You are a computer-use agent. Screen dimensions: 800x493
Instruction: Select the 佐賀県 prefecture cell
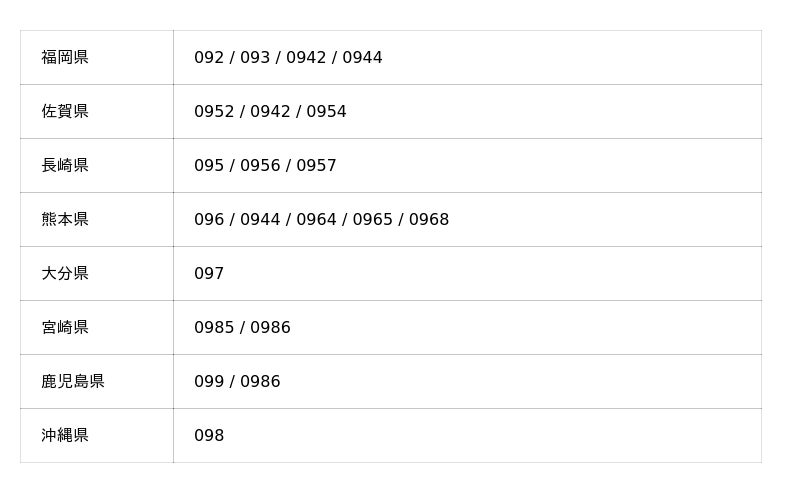65,112
